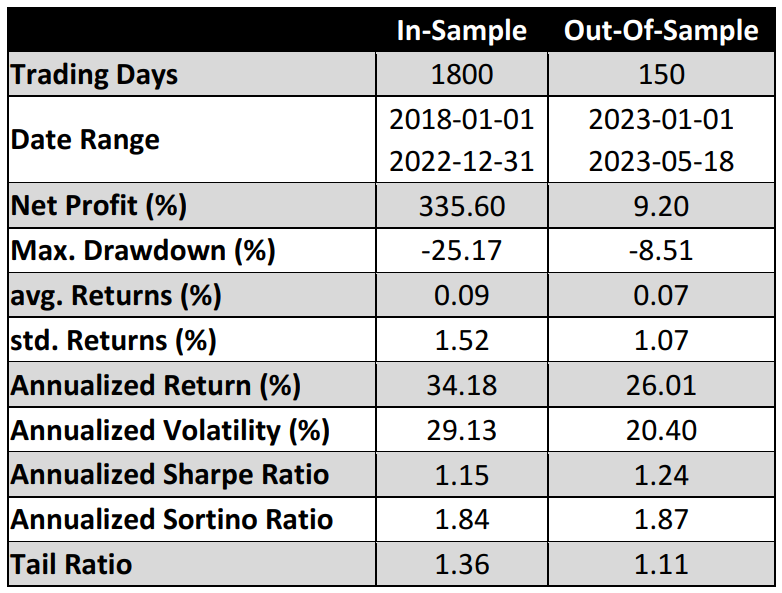Viewport: 782px width, 593px height.
Task: Select the Net Profit (%) row label
Action: pos(99,206)
